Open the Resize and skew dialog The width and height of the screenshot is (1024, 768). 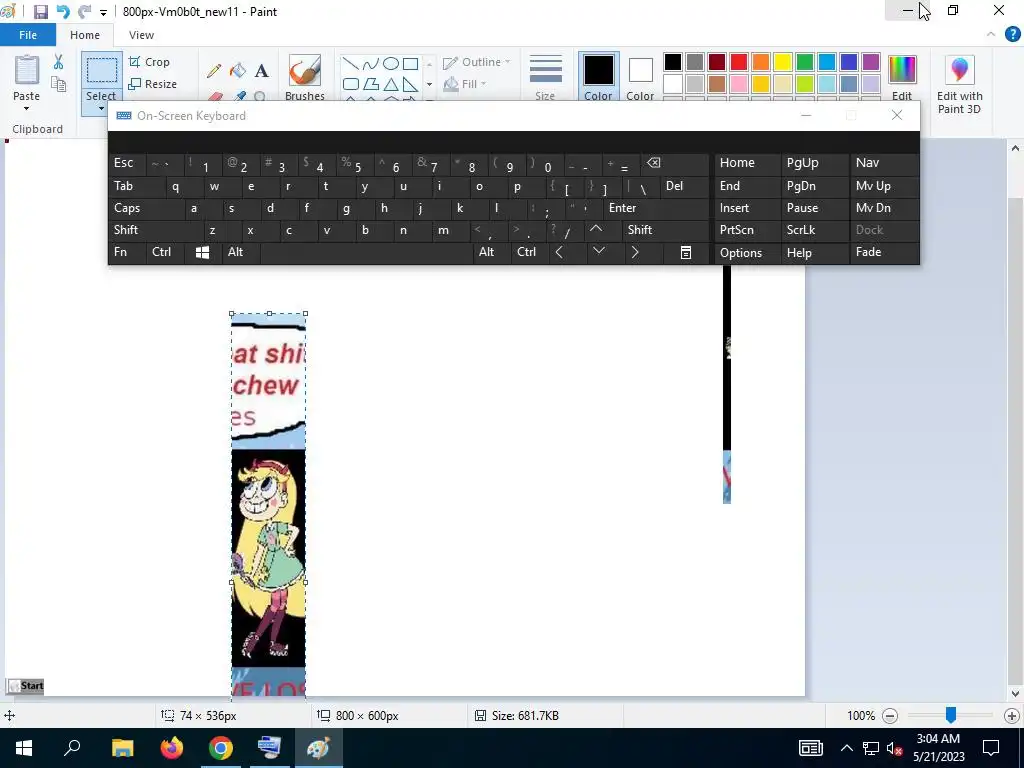(153, 84)
